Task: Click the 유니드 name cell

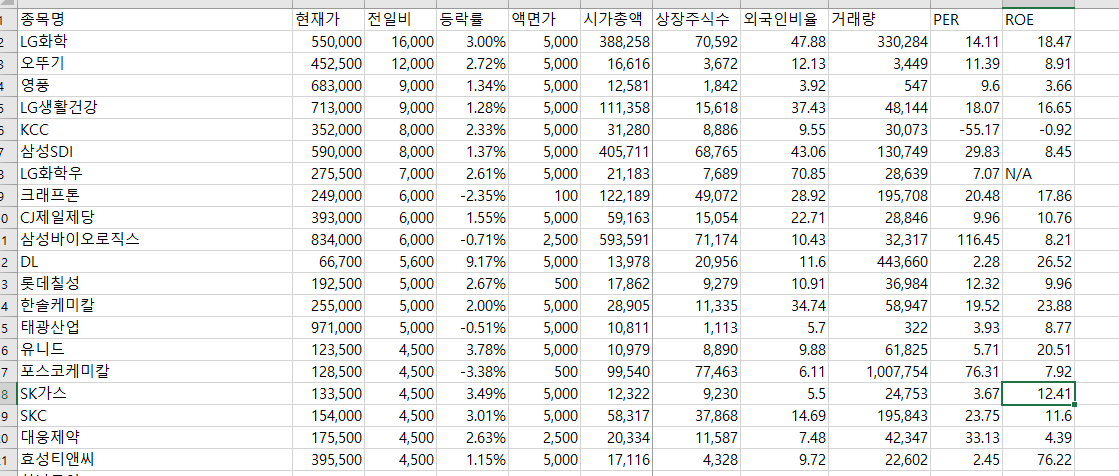Action: (154, 350)
